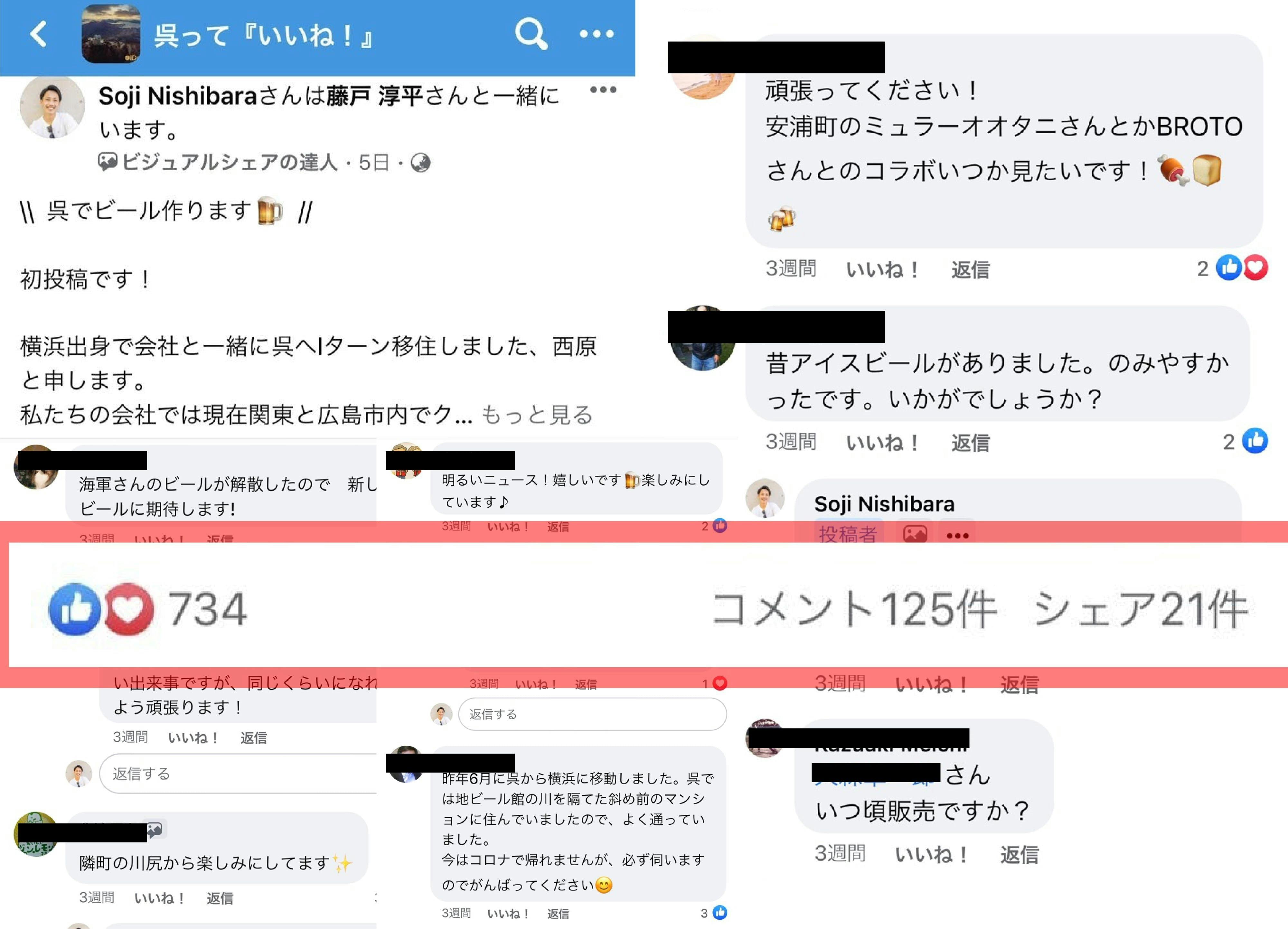
Task: Click the 返信する reply field in left column
Action: point(239,774)
